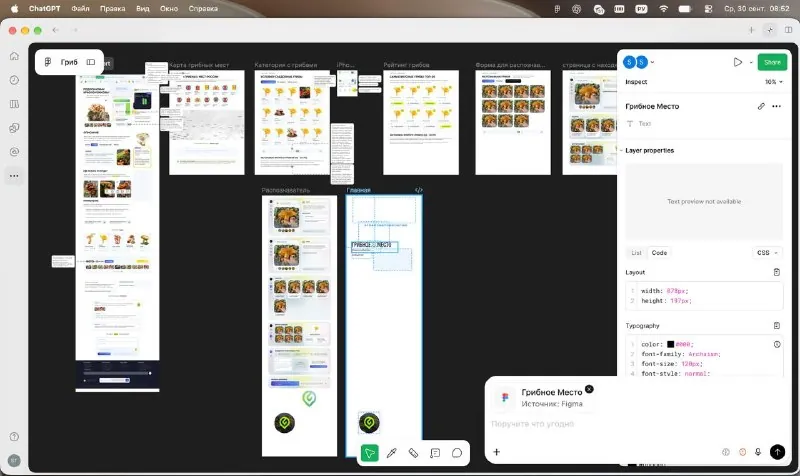Screen dimensions: 800x476
Task: Select the Move cursor tool in Figma toolbar
Action: coord(369,453)
